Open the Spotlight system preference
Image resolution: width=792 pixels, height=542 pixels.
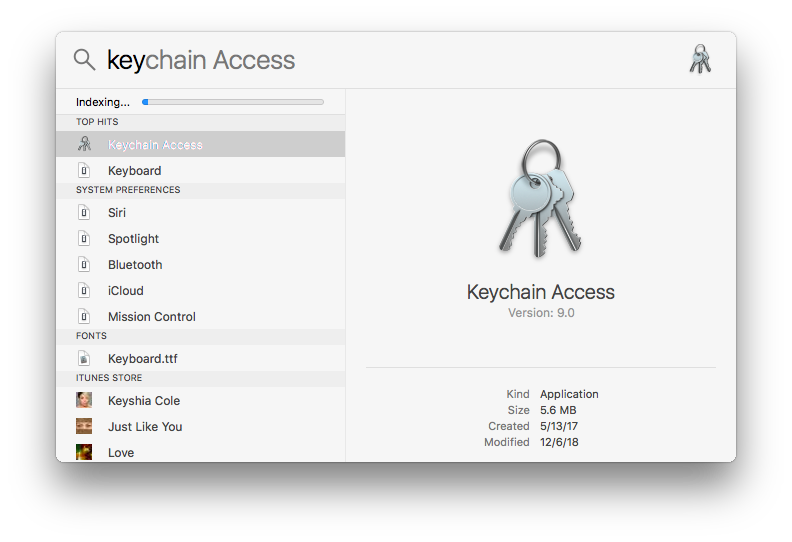(201, 238)
